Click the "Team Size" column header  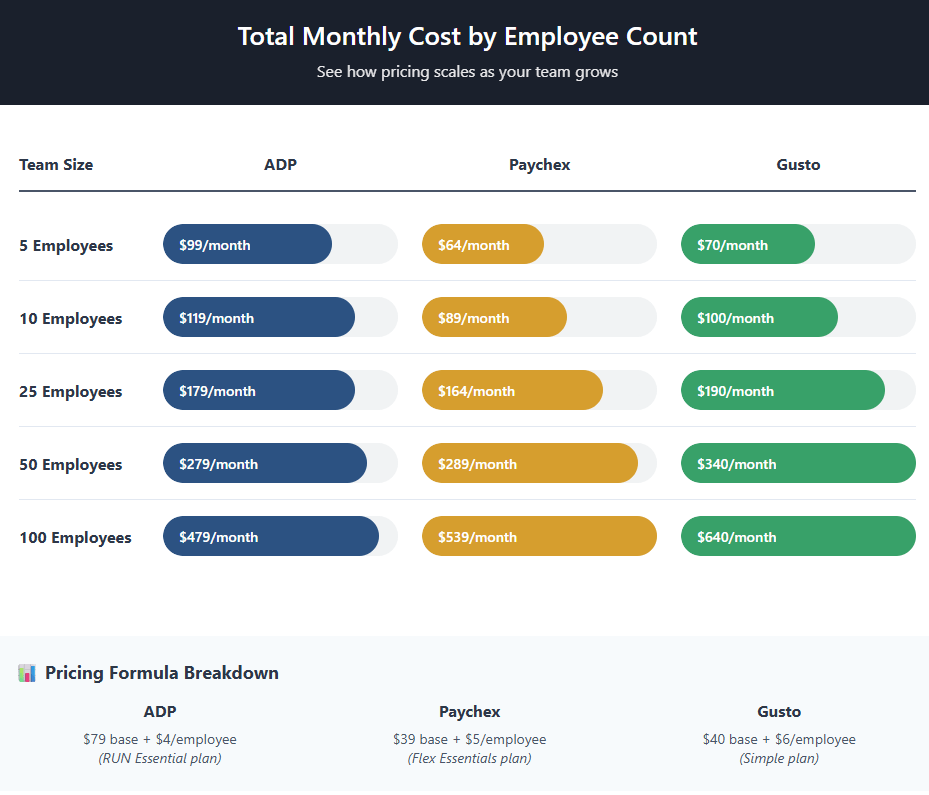pyautogui.click(x=56, y=165)
